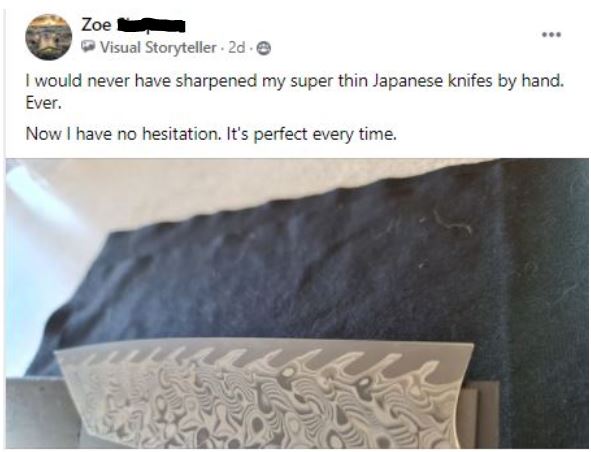
Task: Click Zoe's round profile avatar
Action: point(49,37)
